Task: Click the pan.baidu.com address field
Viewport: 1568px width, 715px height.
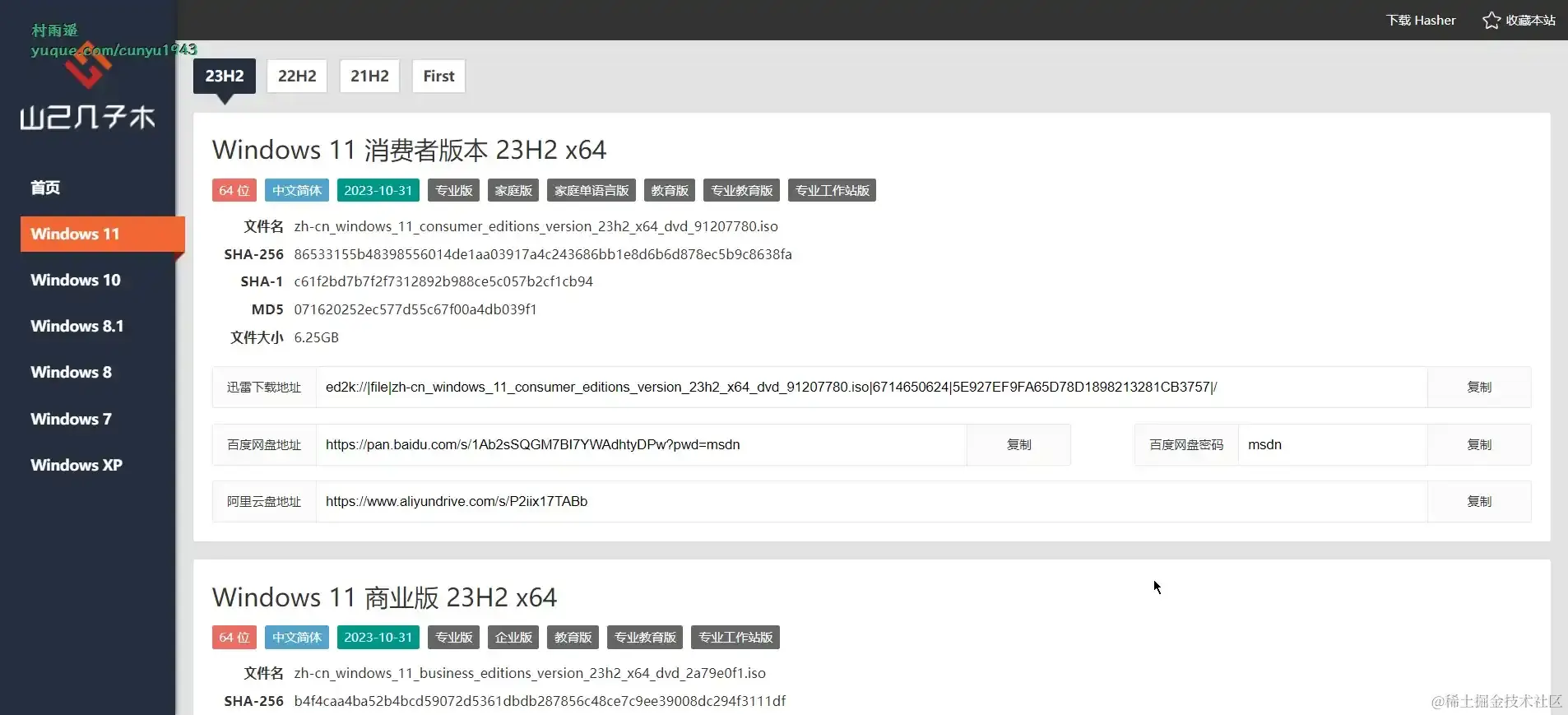Action: point(641,444)
